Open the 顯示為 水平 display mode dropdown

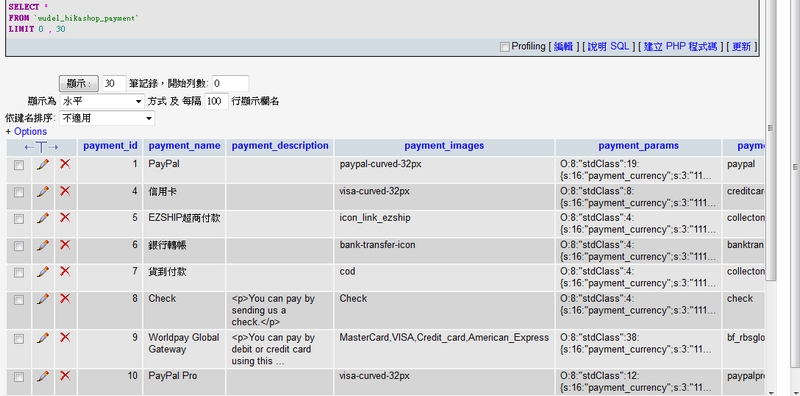click(x=103, y=102)
